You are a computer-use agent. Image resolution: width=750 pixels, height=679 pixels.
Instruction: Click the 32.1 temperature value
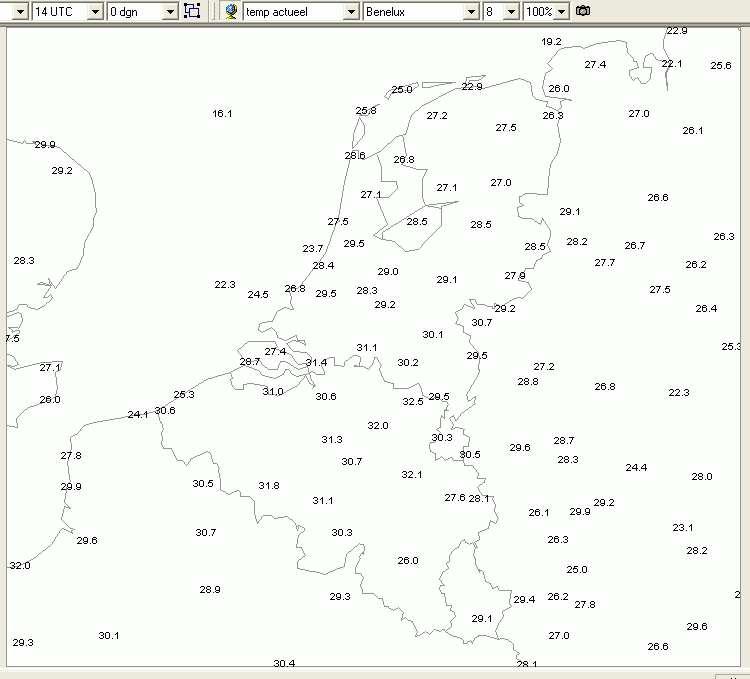coord(412,475)
